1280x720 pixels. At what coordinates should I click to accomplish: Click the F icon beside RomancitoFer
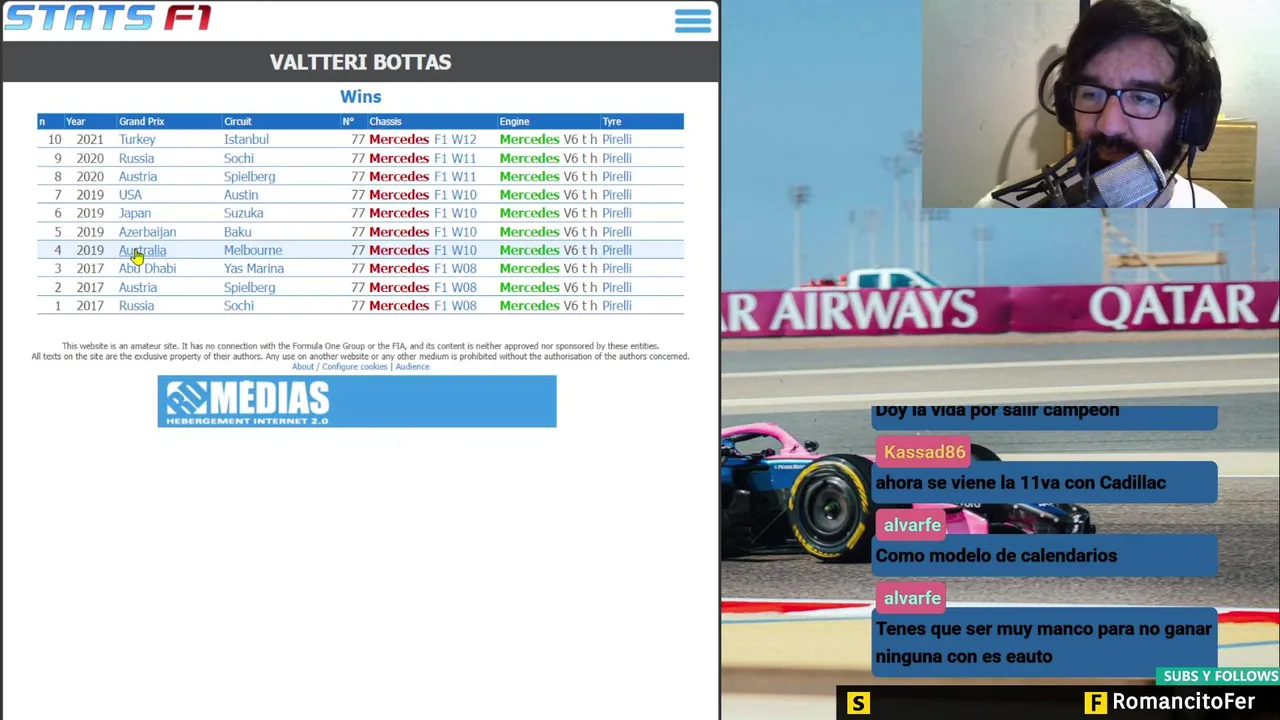[1095, 703]
